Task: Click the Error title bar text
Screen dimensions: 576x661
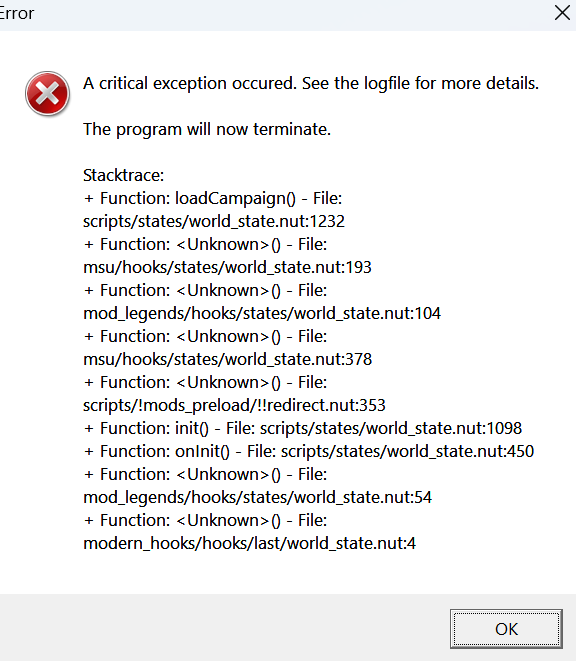Action: 16,13
